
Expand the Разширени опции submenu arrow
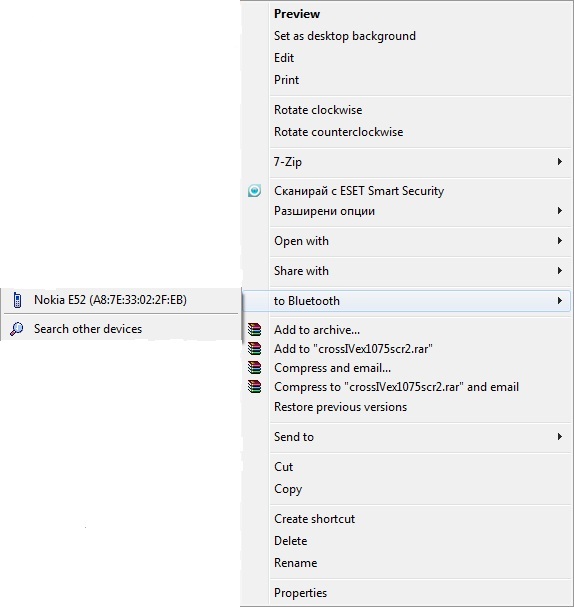coord(560,211)
